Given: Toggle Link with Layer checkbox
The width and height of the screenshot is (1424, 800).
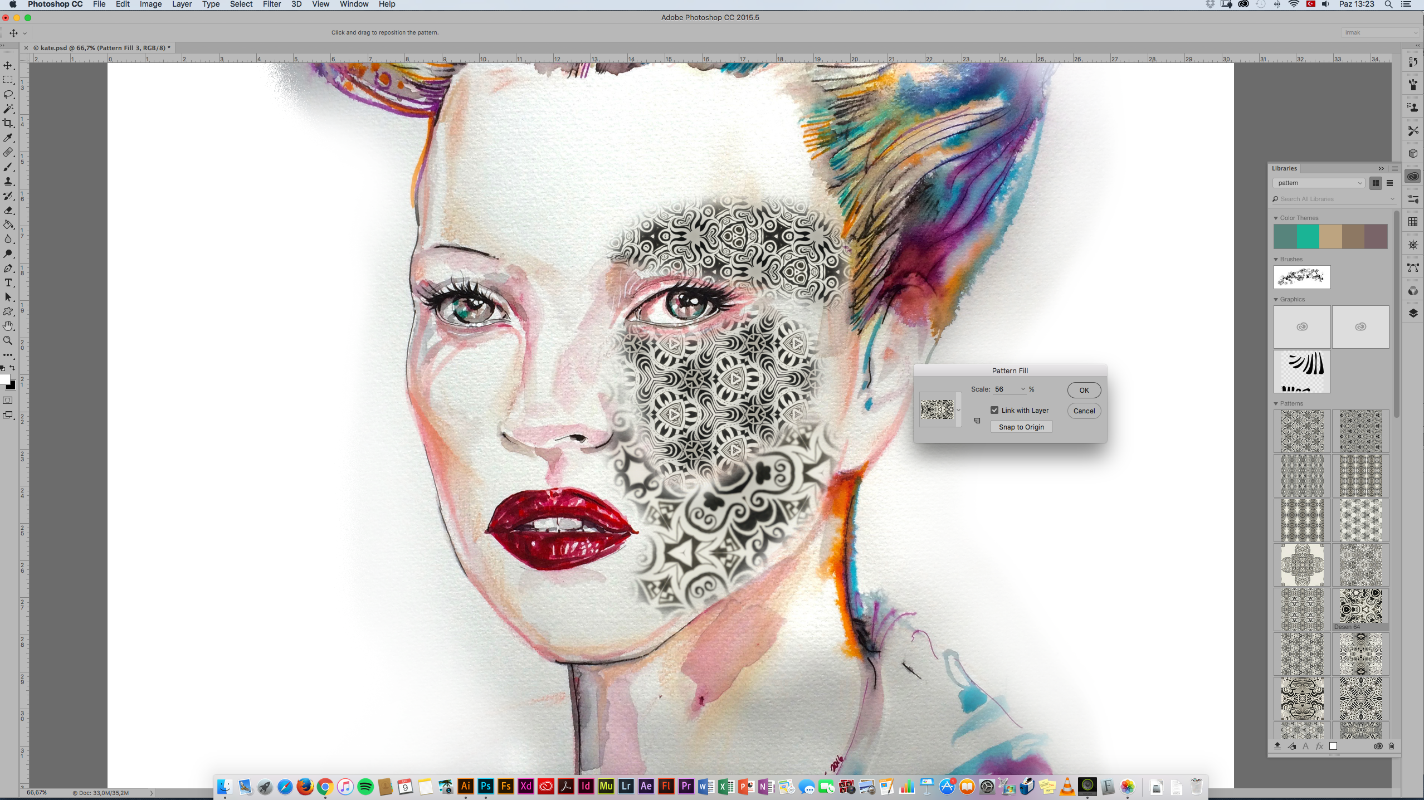Looking at the screenshot, I should click(x=994, y=410).
